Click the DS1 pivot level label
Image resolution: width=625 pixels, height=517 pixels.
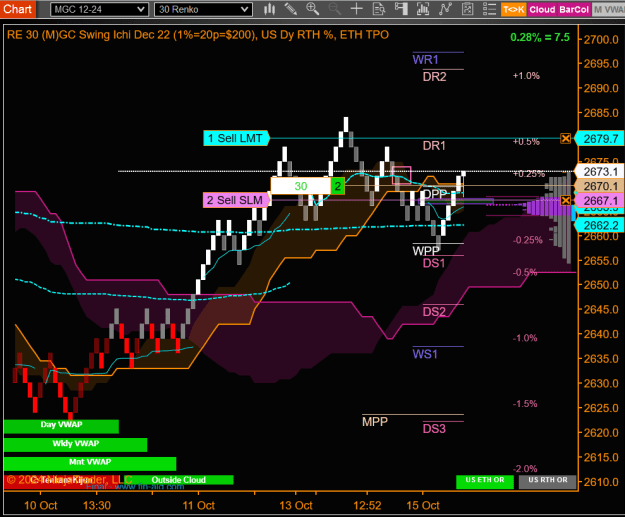434,263
